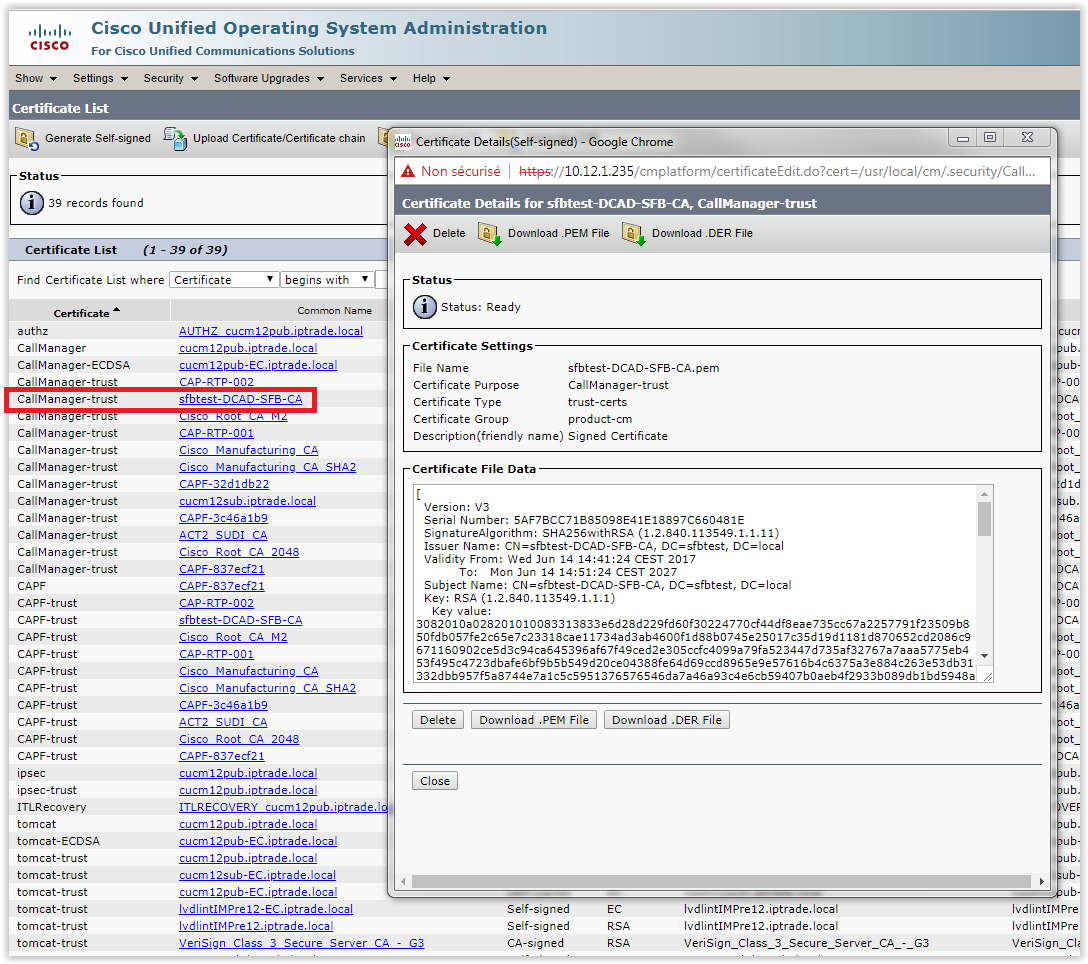Click the Certificate column header

(81, 313)
